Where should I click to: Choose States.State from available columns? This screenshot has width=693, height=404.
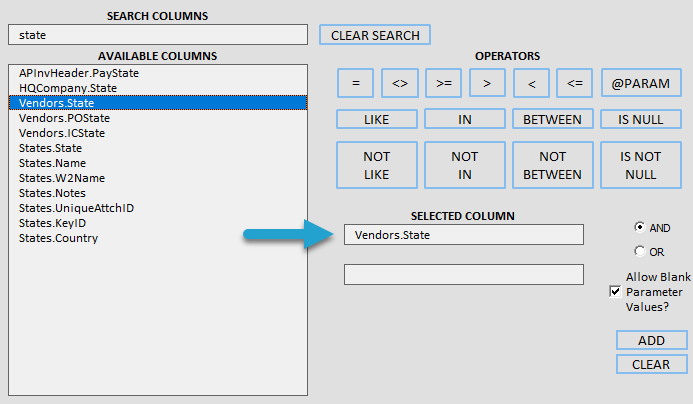(158, 148)
